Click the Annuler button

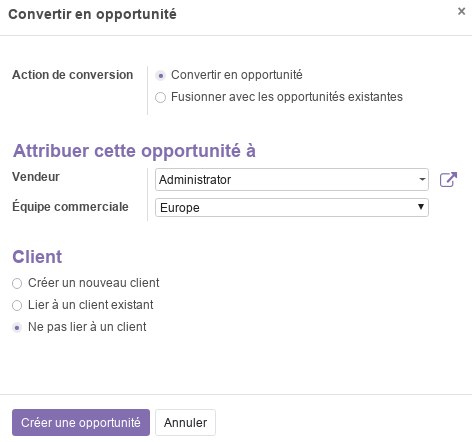click(185, 422)
